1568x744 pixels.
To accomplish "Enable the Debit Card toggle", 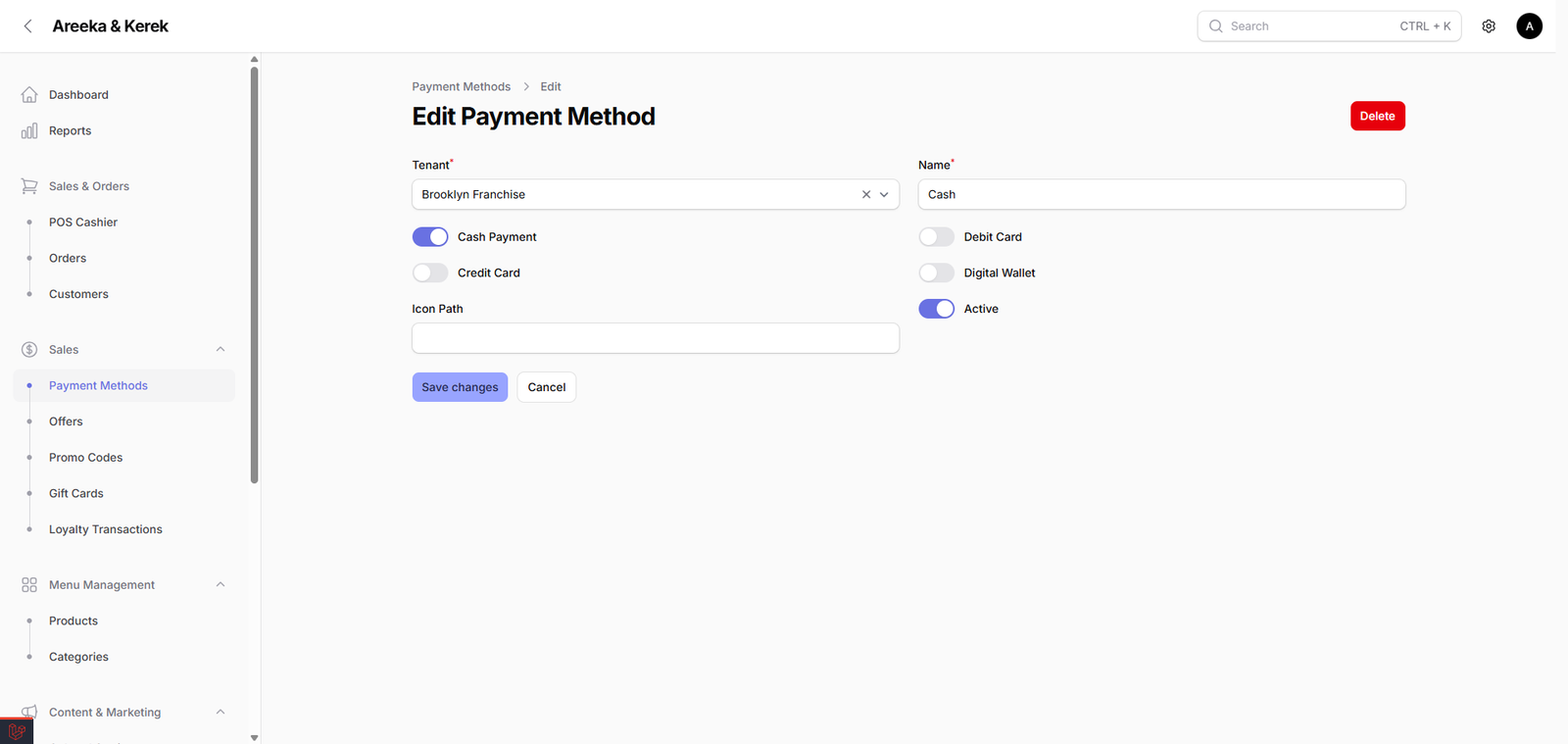I will tap(936, 237).
